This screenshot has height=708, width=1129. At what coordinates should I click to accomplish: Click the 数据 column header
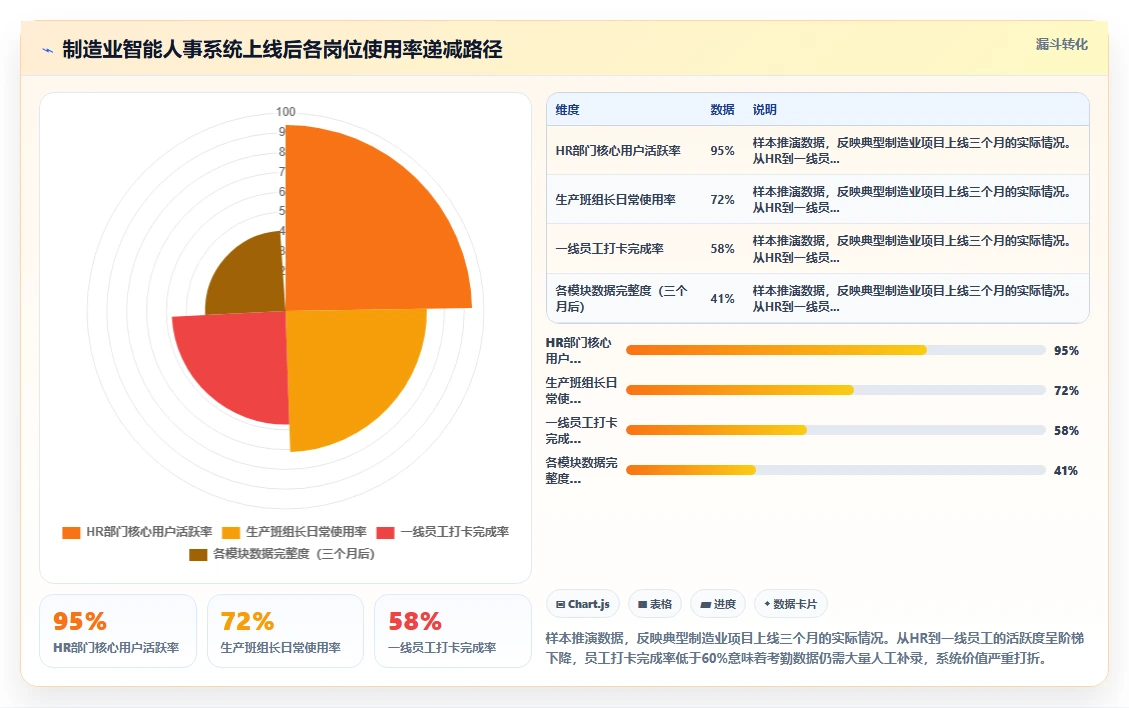click(x=722, y=109)
